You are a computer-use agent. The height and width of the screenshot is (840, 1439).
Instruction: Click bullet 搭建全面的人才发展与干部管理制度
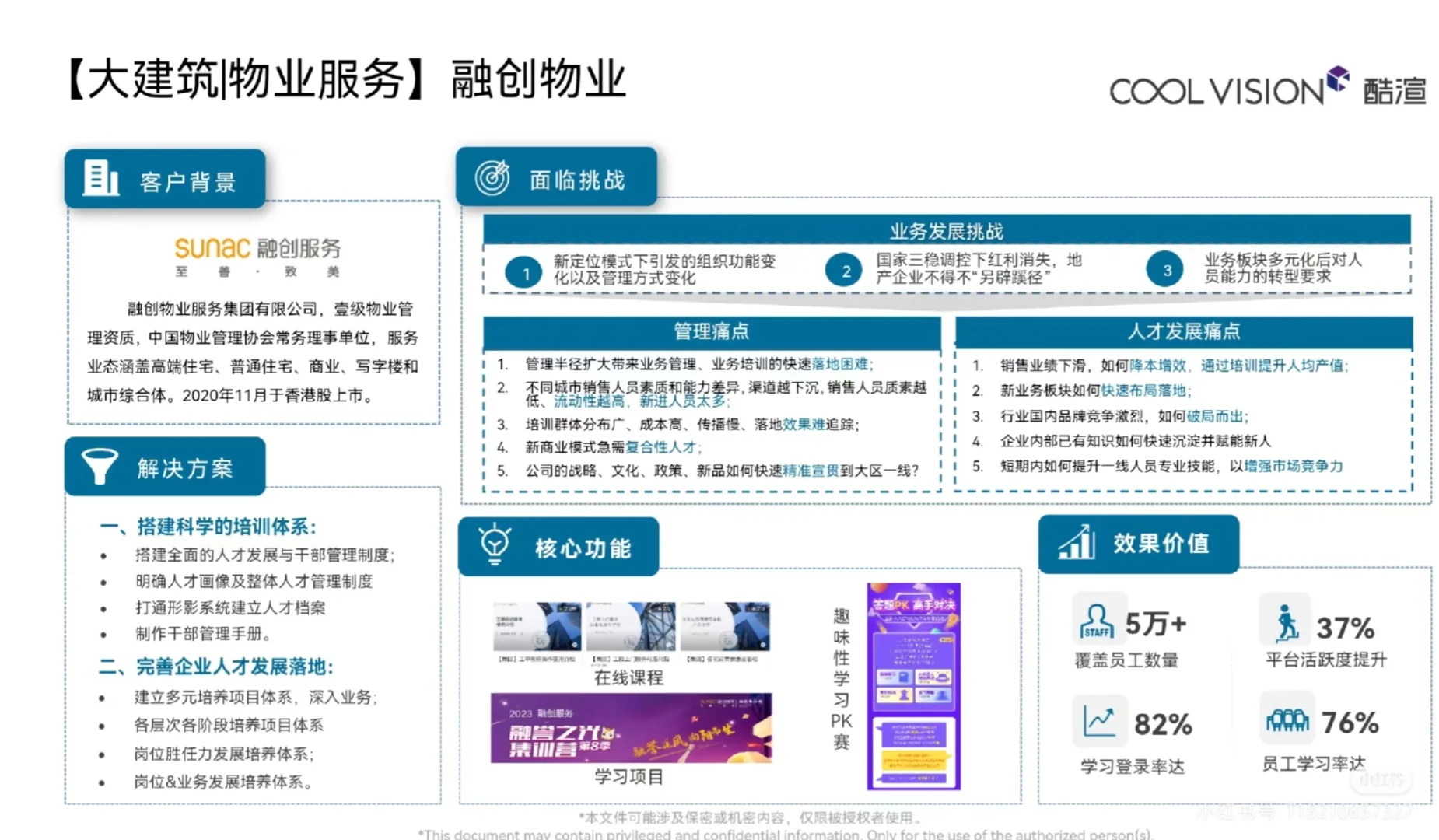(x=265, y=555)
